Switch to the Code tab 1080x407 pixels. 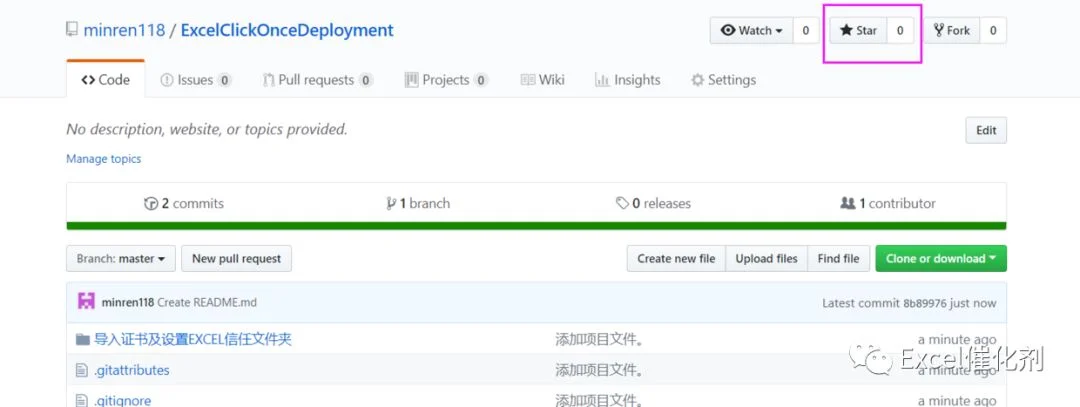pyautogui.click(x=105, y=80)
